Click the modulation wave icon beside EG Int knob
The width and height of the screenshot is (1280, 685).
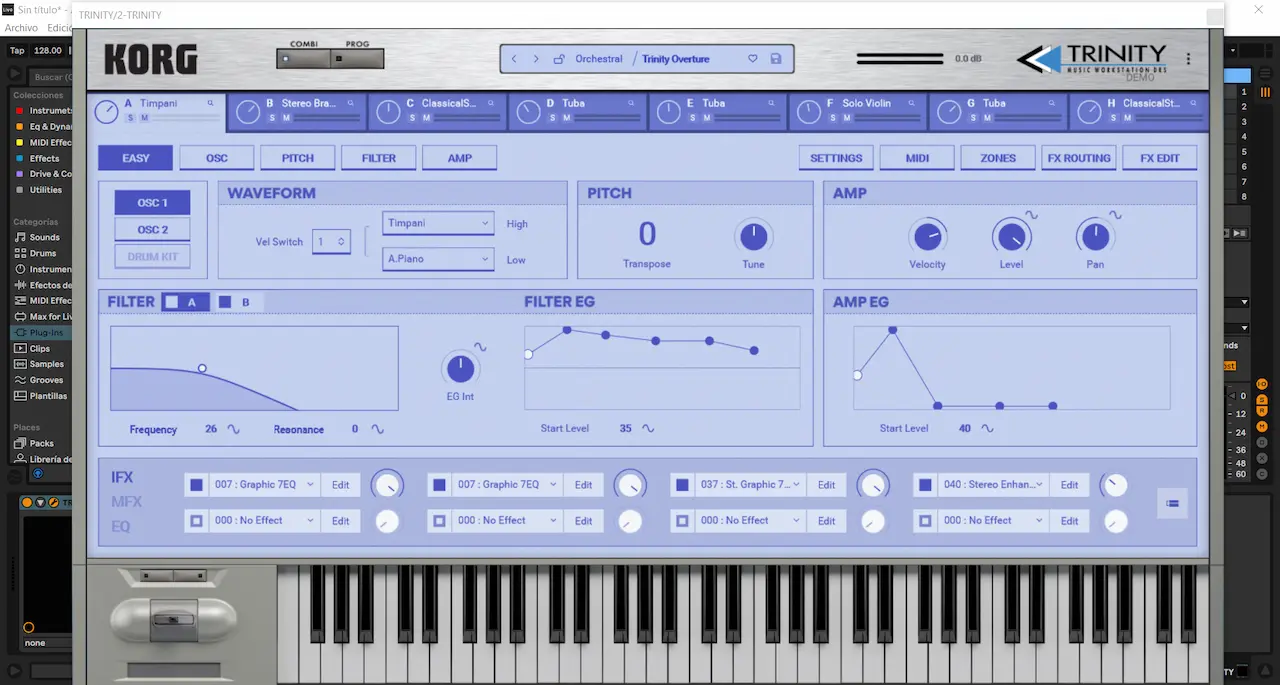click(480, 347)
